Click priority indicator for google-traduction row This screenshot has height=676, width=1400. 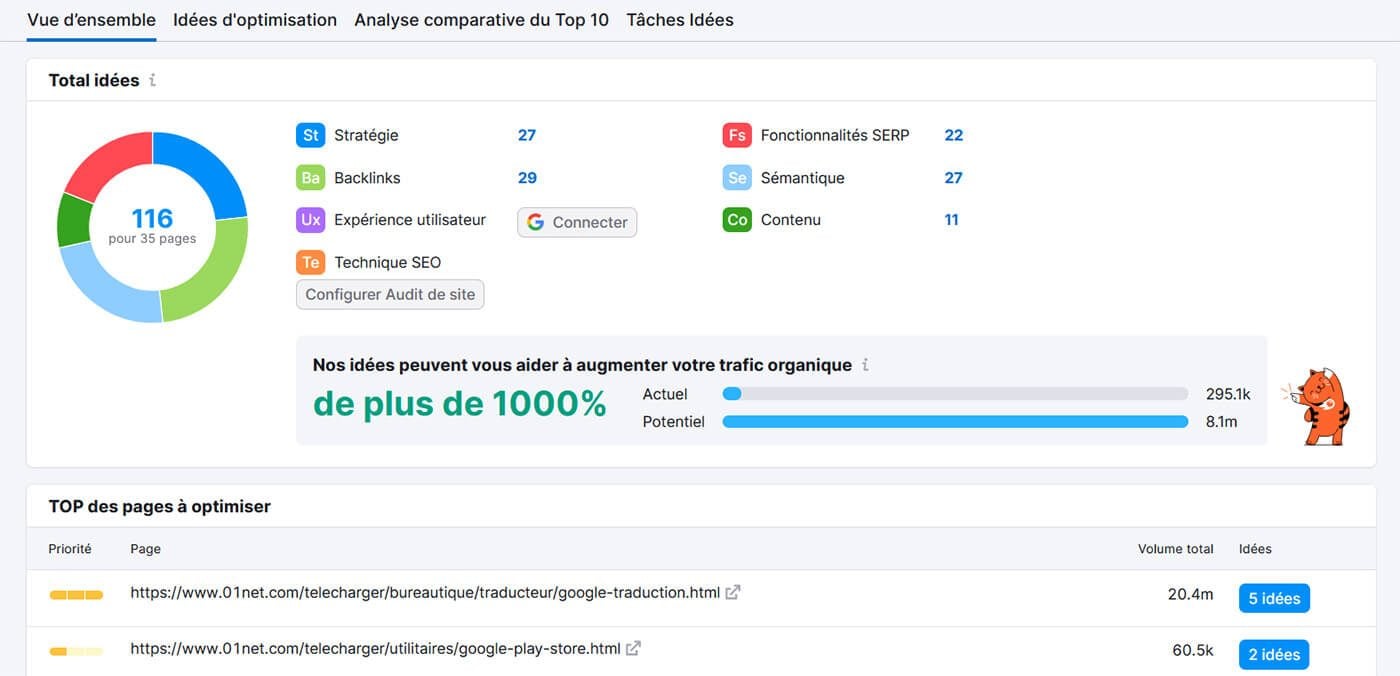click(76, 595)
